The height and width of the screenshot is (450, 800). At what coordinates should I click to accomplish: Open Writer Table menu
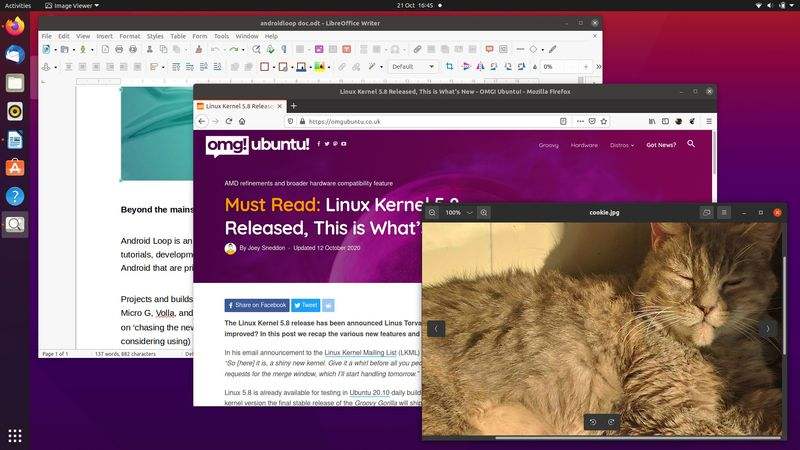[178, 36]
